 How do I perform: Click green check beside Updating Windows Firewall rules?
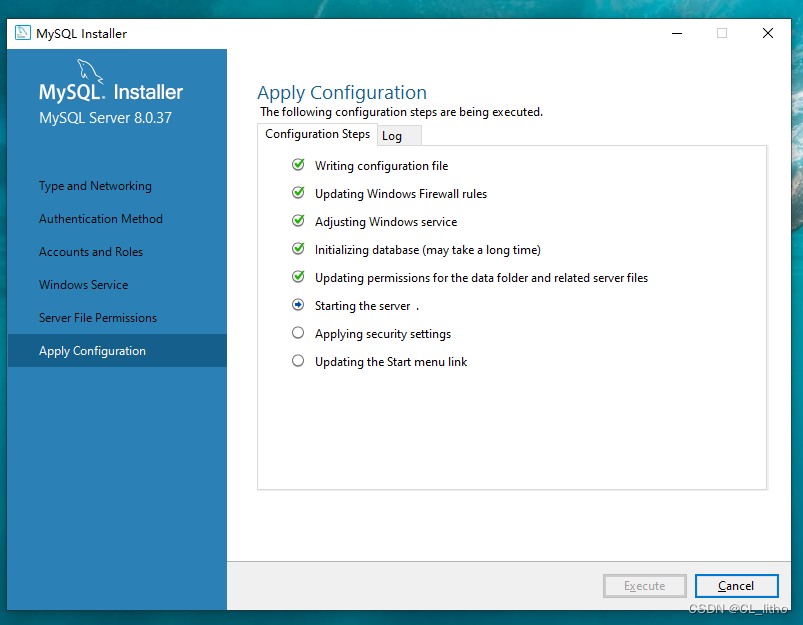point(298,193)
